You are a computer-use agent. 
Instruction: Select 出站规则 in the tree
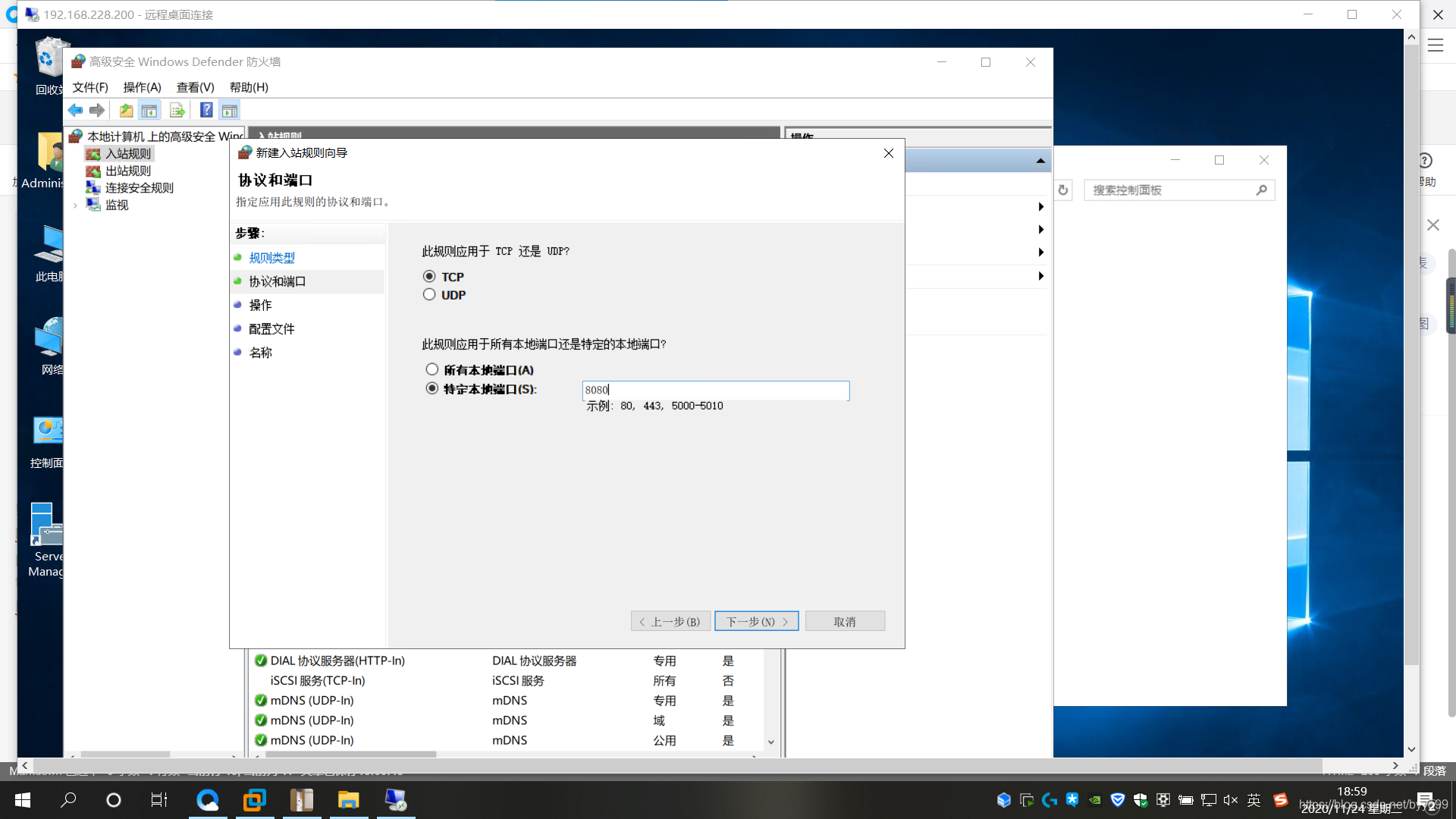tap(127, 171)
